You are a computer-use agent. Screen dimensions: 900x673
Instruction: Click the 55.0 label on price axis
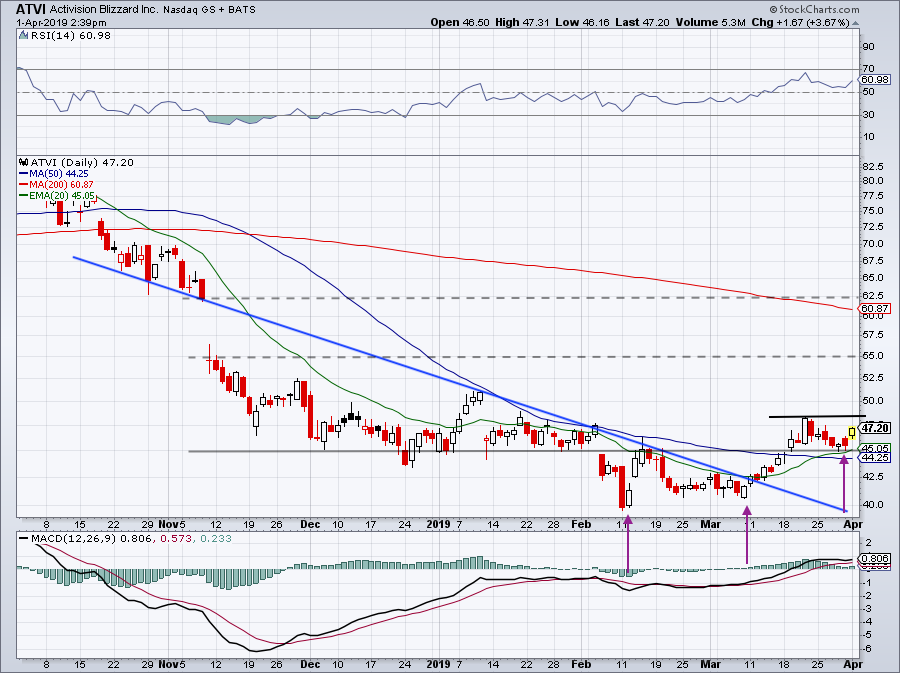tap(873, 356)
